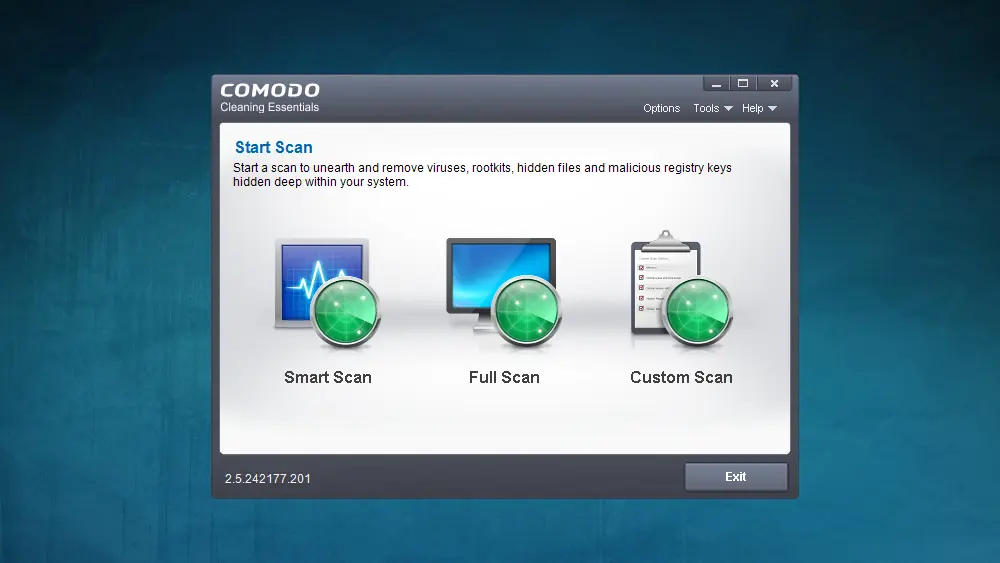Click the Custom Scan label
Image resolution: width=1000 pixels, height=563 pixels.
pos(681,377)
